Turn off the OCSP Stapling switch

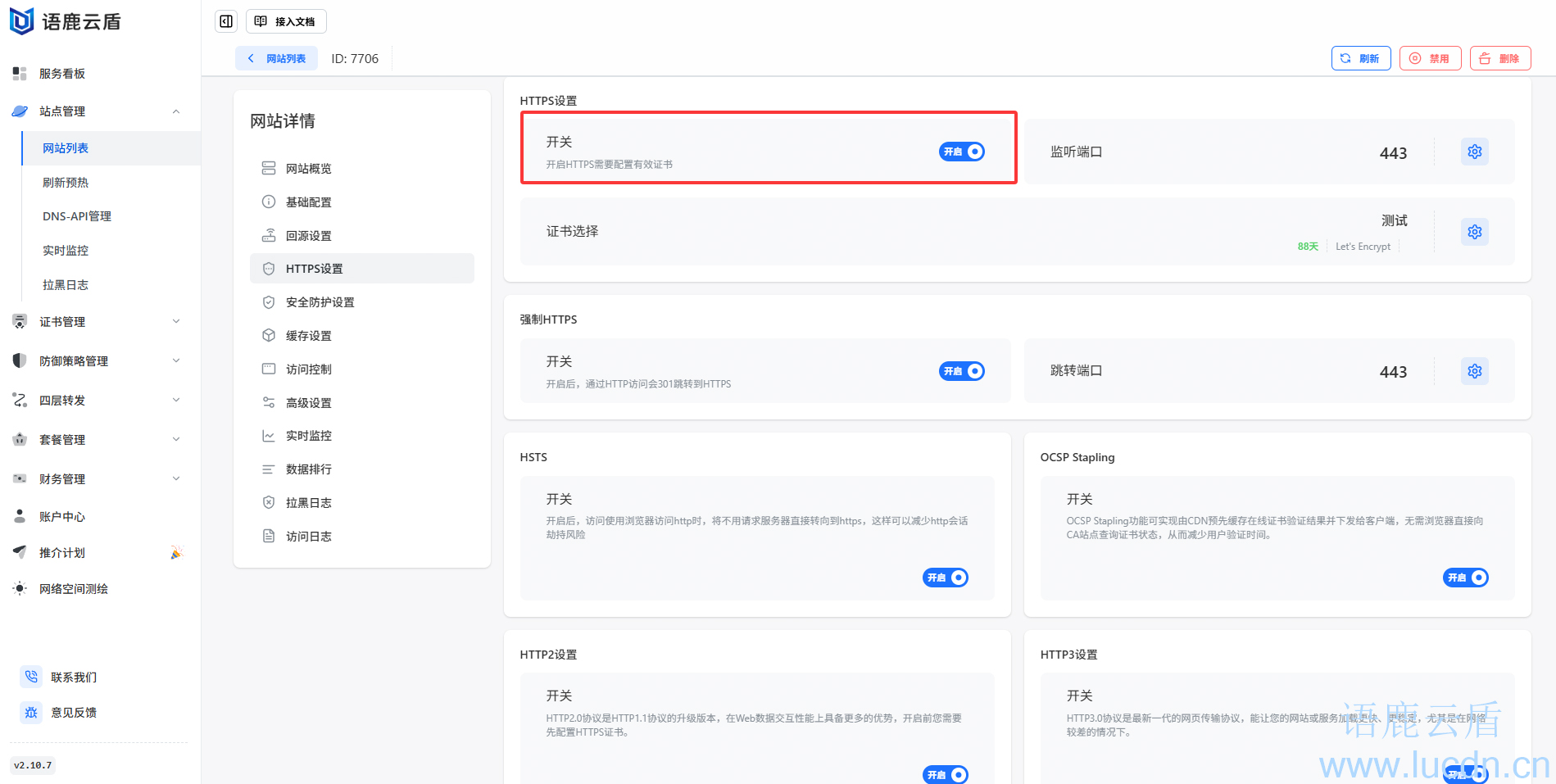(1465, 578)
